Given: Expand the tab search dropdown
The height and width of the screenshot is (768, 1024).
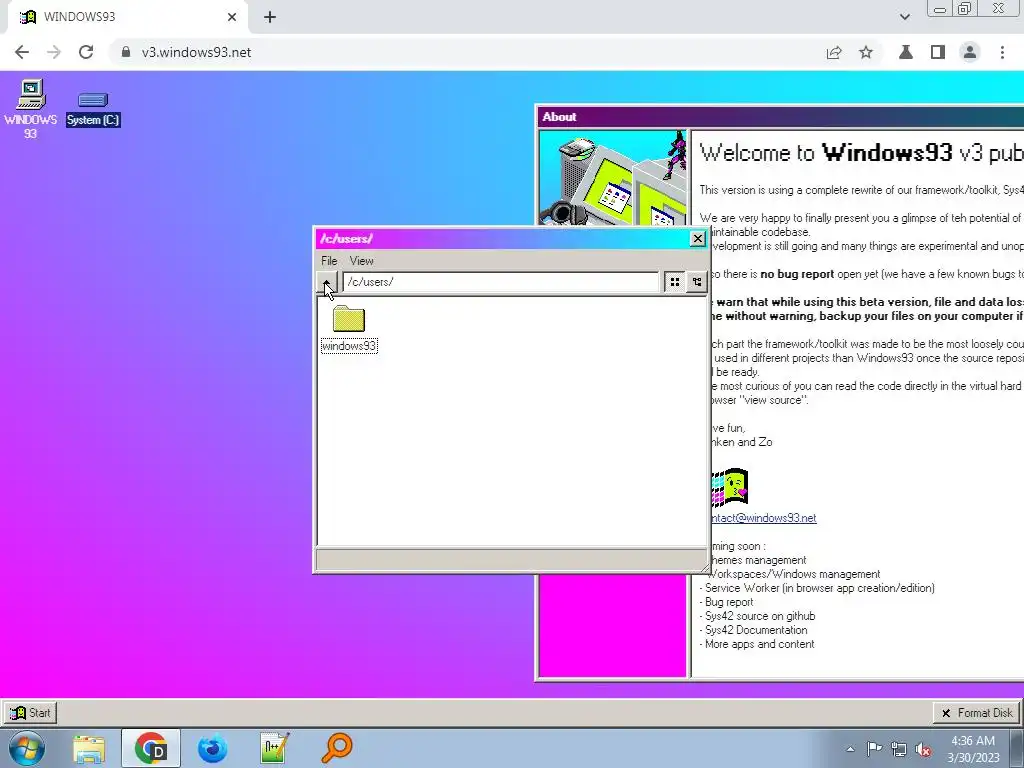Looking at the screenshot, I should point(904,17).
